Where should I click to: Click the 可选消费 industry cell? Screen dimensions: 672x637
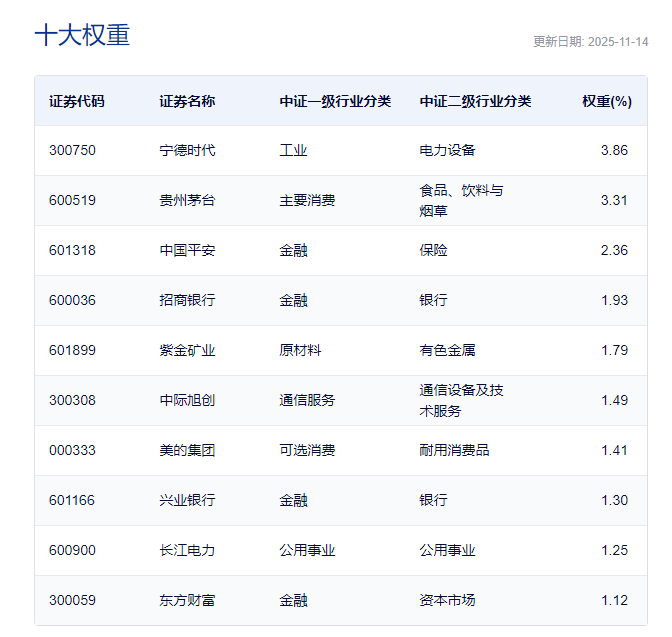point(307,451)
